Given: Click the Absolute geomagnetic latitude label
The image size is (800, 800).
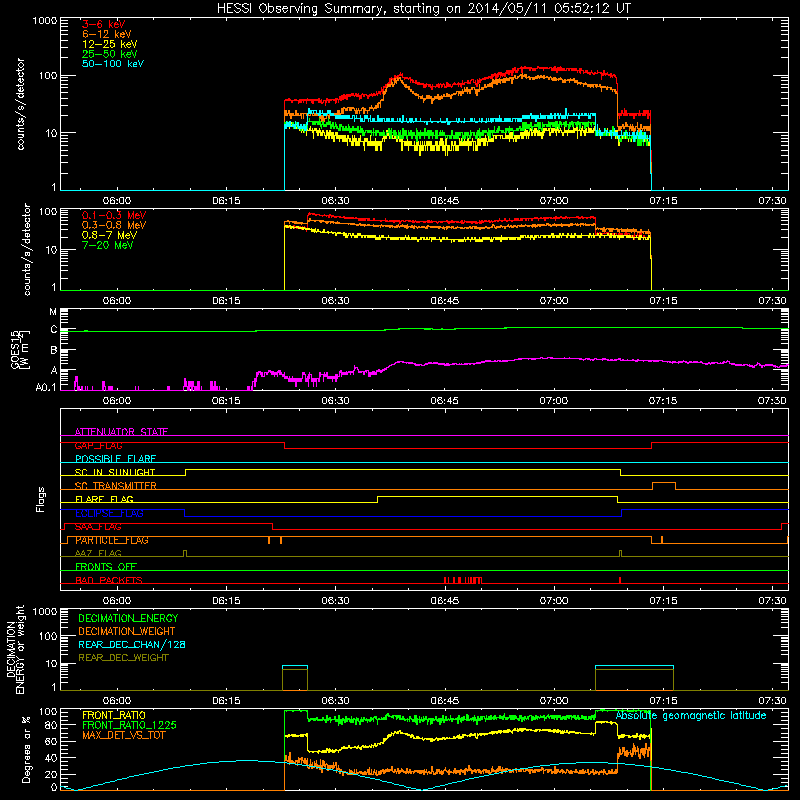Looking at the screenshot, I should [x=691, y=715].
